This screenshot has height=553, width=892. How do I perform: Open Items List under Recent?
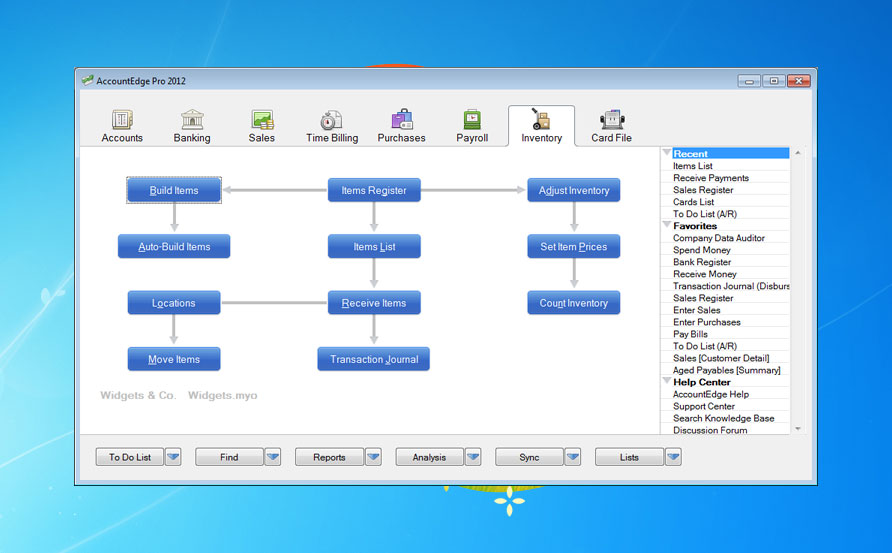692,166
